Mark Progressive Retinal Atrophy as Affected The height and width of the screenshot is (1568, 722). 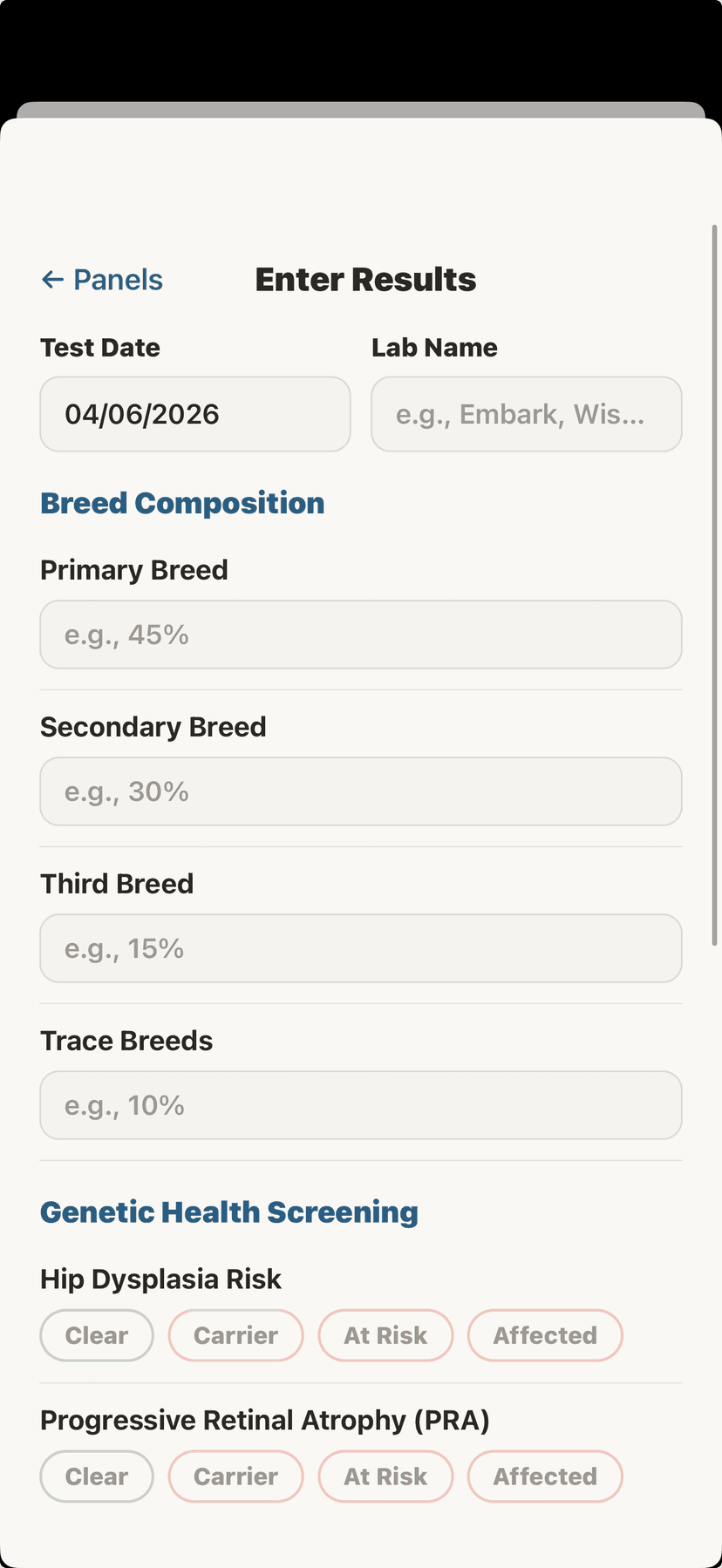click(x=544, y=1476)
